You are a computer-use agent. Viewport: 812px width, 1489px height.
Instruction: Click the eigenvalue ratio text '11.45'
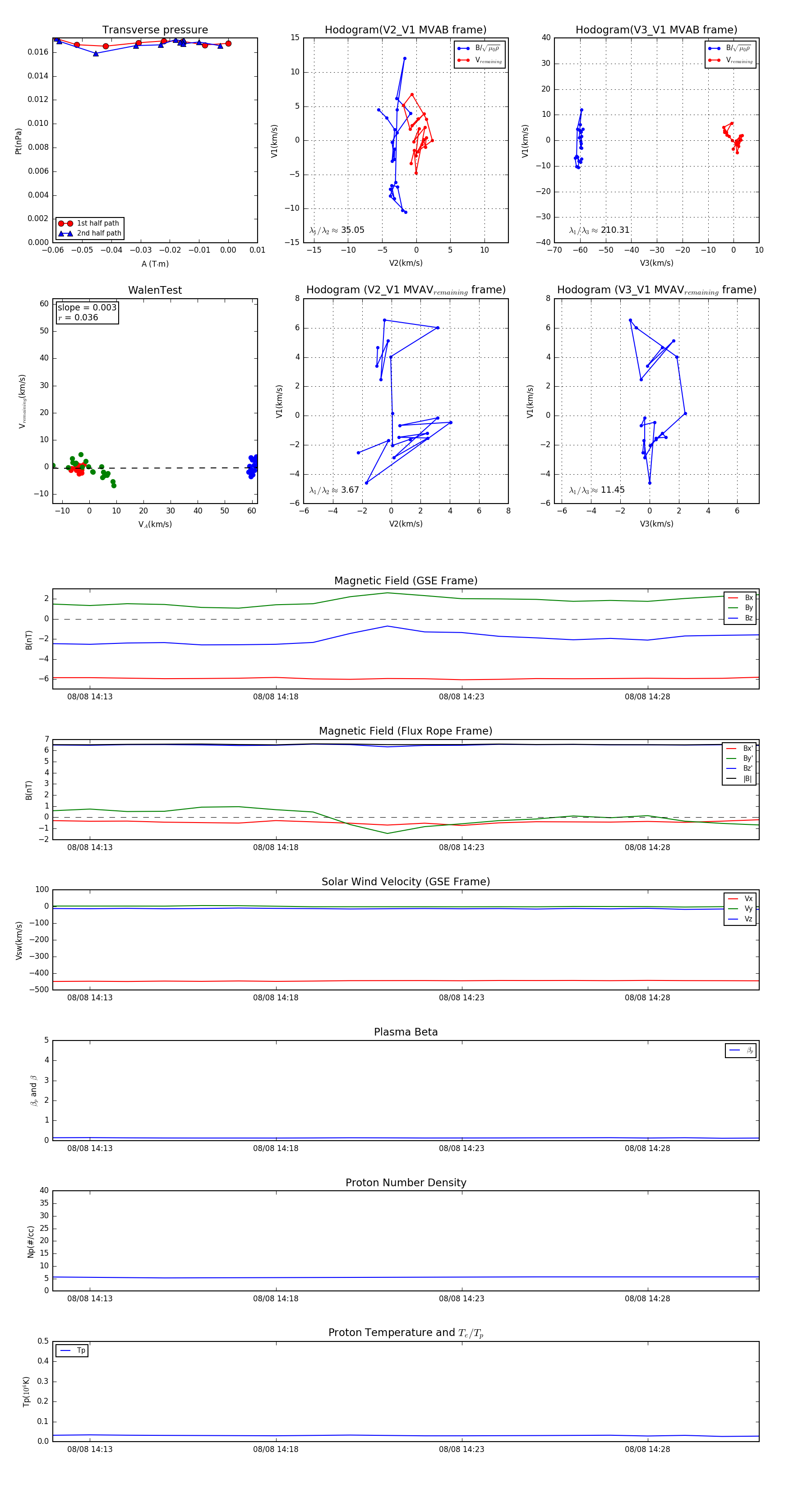[x=613, y=490]
